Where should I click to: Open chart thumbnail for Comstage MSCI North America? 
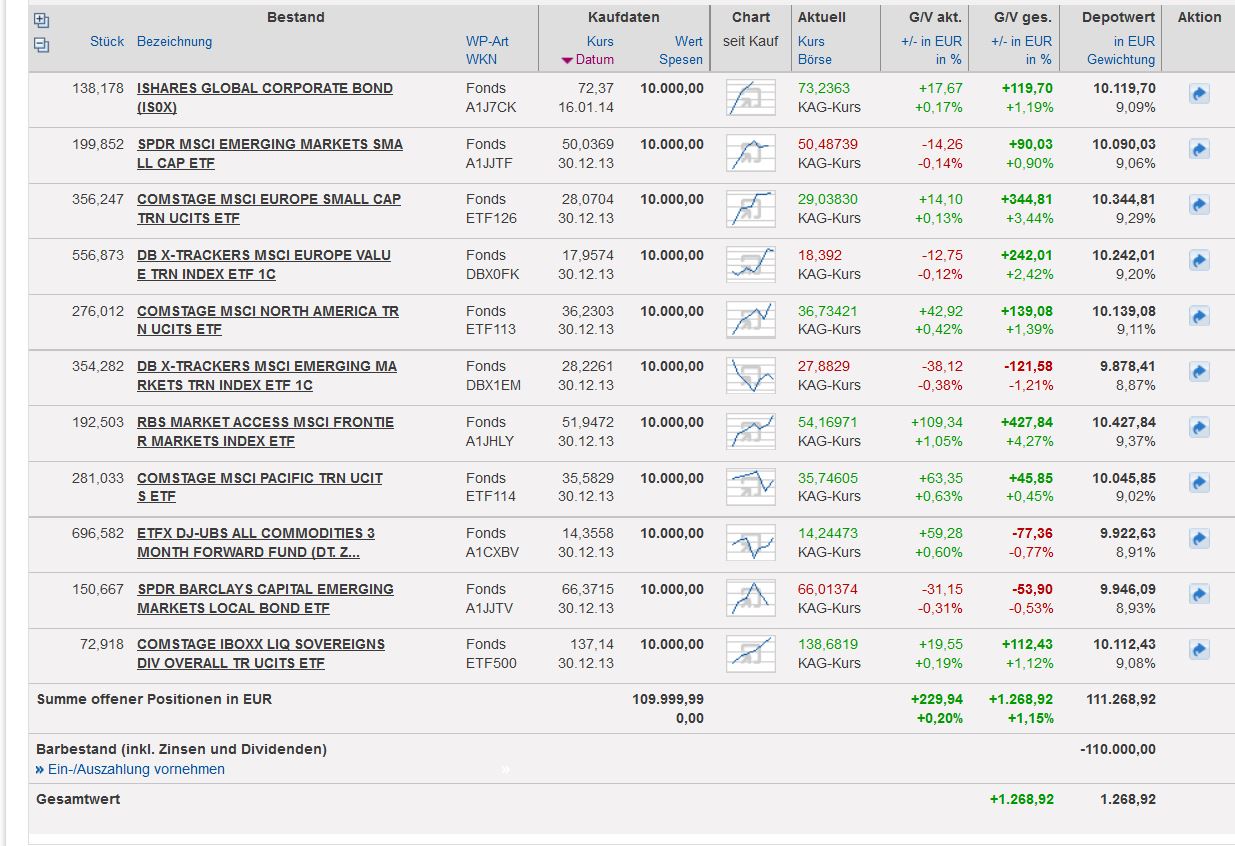pos(750,320)
